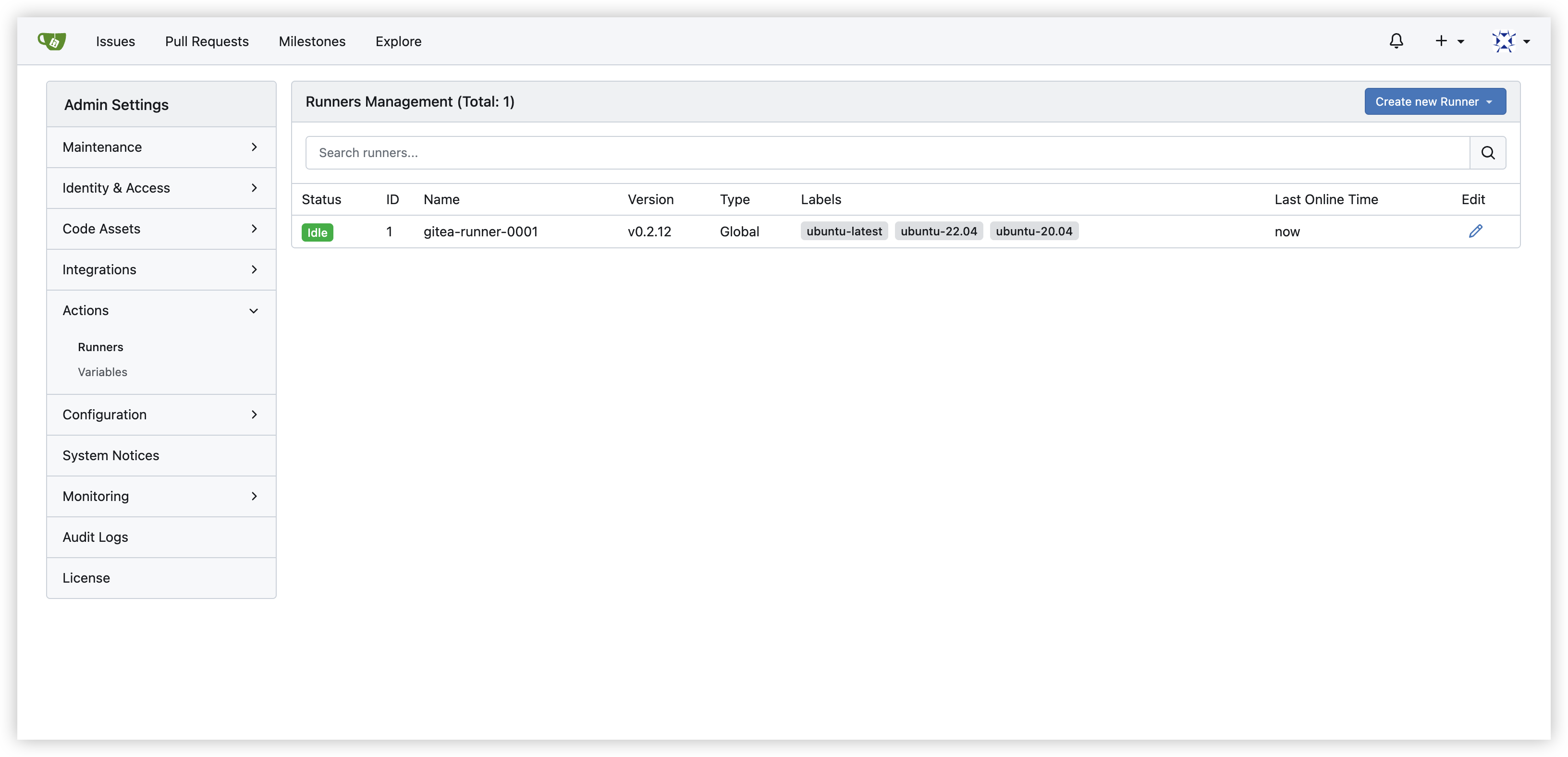Open the user avatar menu
This screenshot has width=1568, height=757.
1510,41
